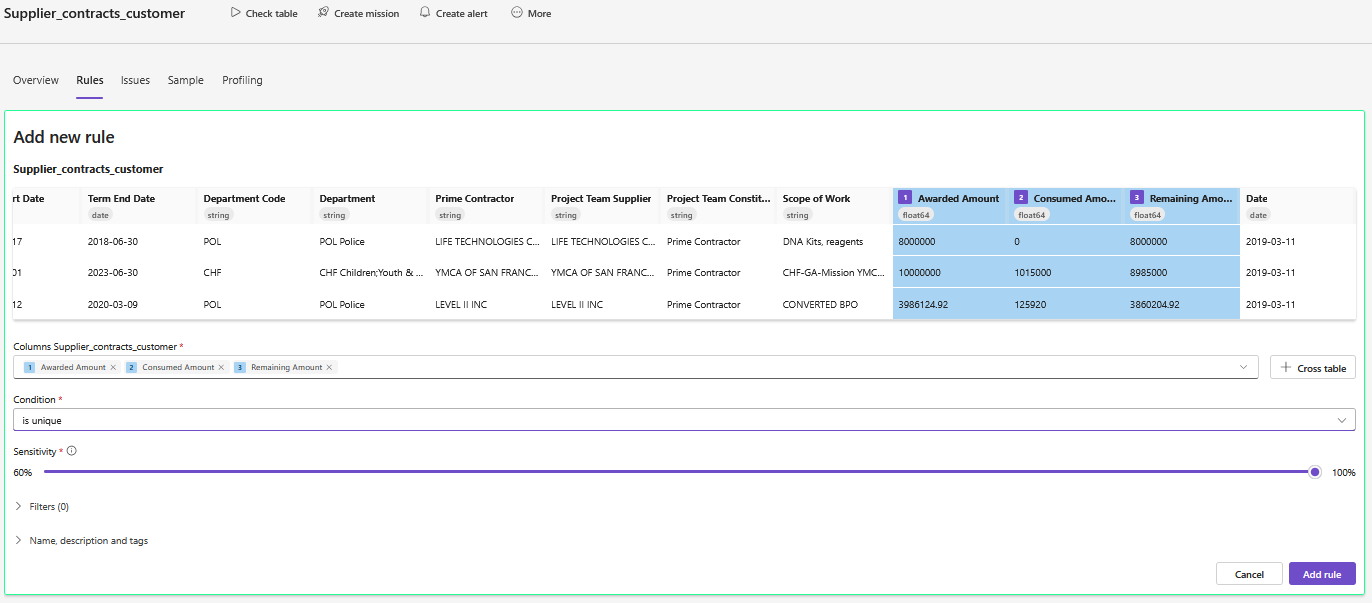Click the Sensitivity slider handle
The height and width of the screenshot is (603, 1372).
click(1315, 472)
